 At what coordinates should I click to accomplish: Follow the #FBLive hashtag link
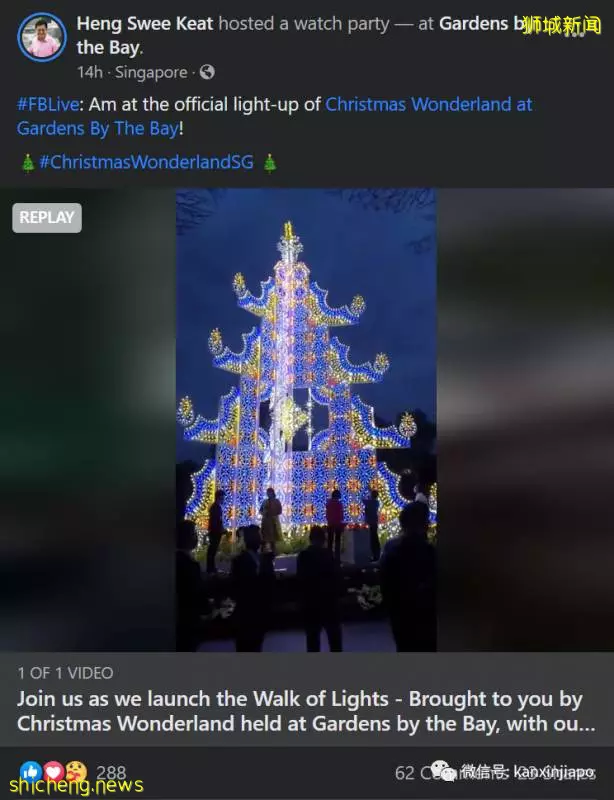coord(48,104)
